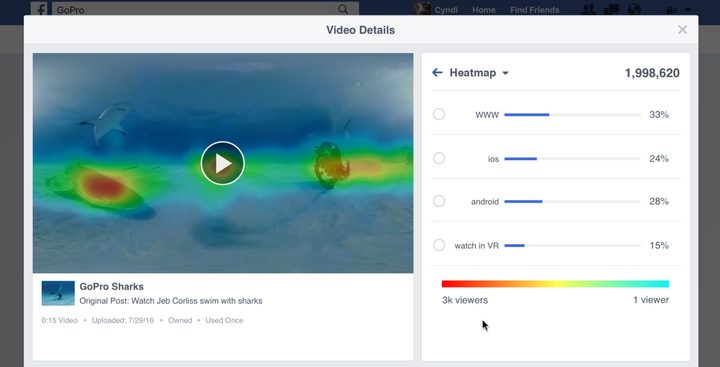Click the 0:15 Video metadata text
This screenshot has height=367, width=720.
[60, 321]
